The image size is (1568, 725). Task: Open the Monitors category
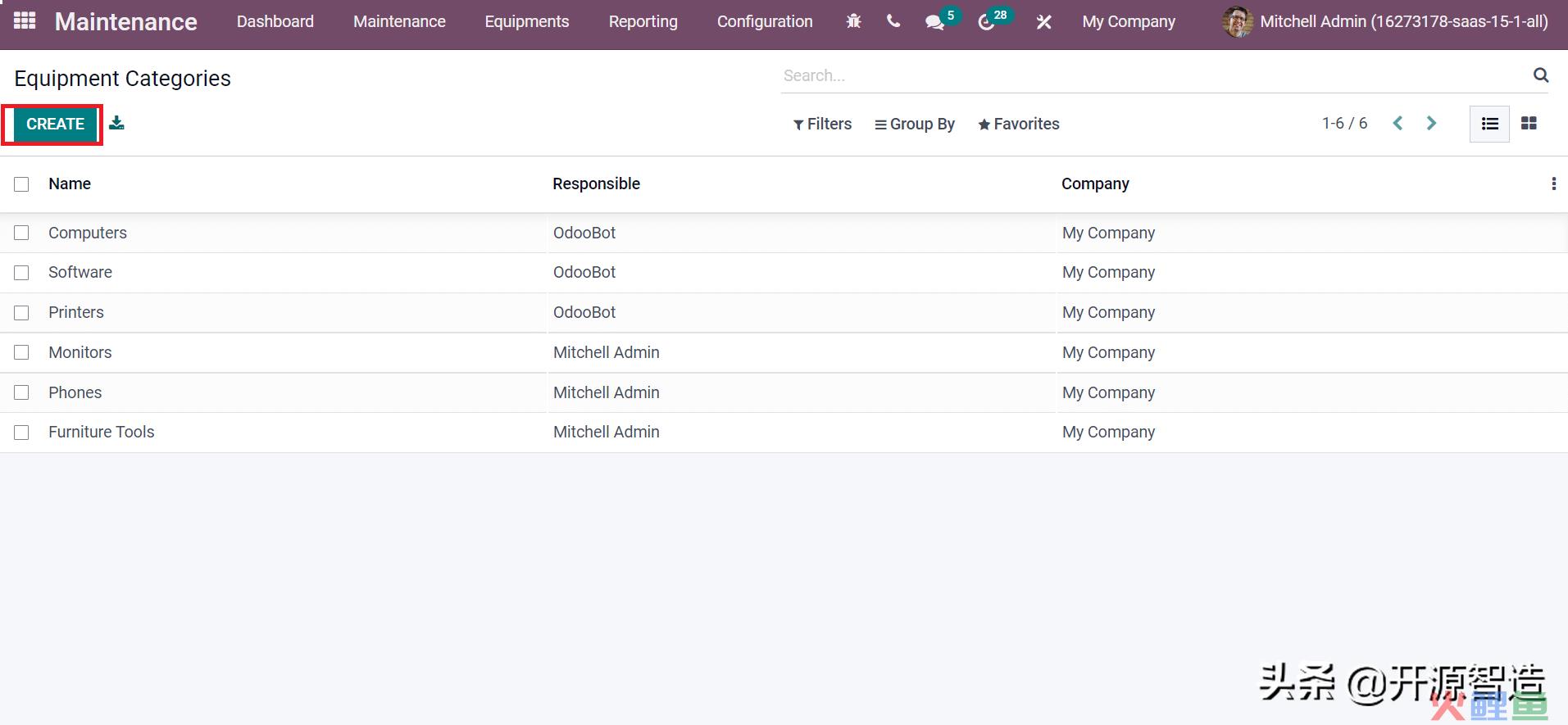[x=80, y=352]
